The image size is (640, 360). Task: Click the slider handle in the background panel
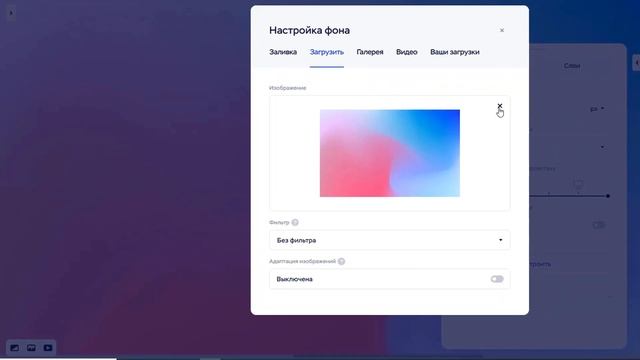tap(608, 196)
